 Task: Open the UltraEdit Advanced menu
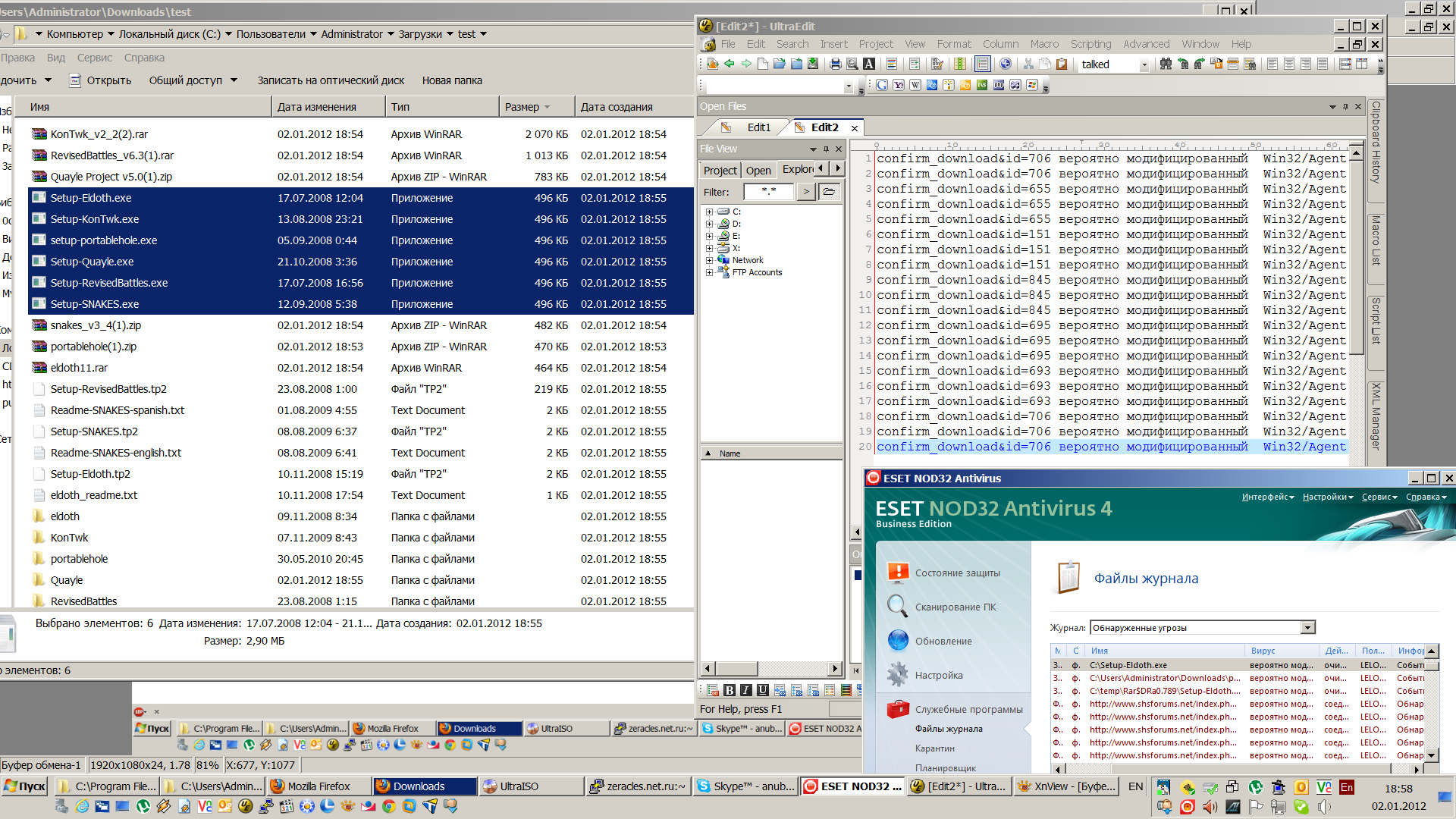[1146, 44]
